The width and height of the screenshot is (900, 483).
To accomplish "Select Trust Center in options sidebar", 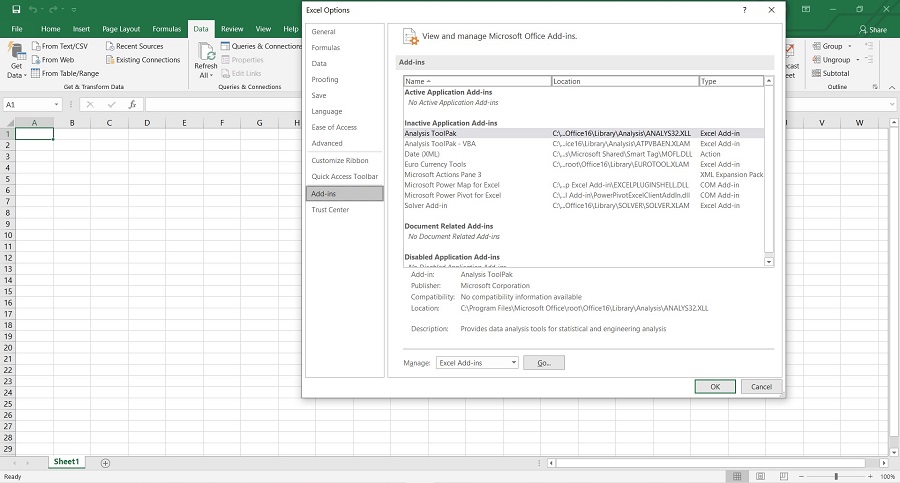I will click(330, 210).
